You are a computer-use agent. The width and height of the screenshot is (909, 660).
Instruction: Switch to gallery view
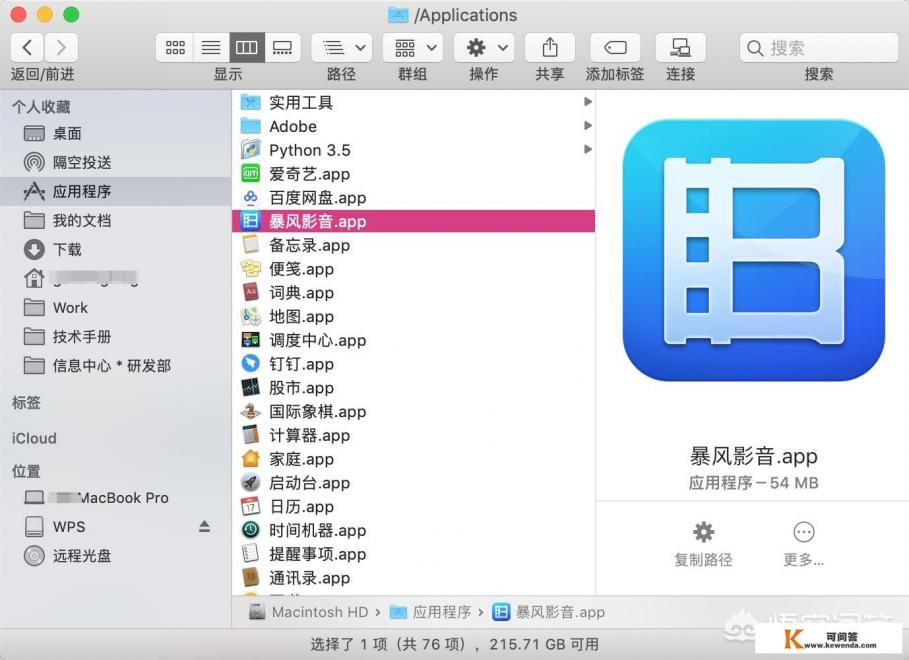pos(283,47)
